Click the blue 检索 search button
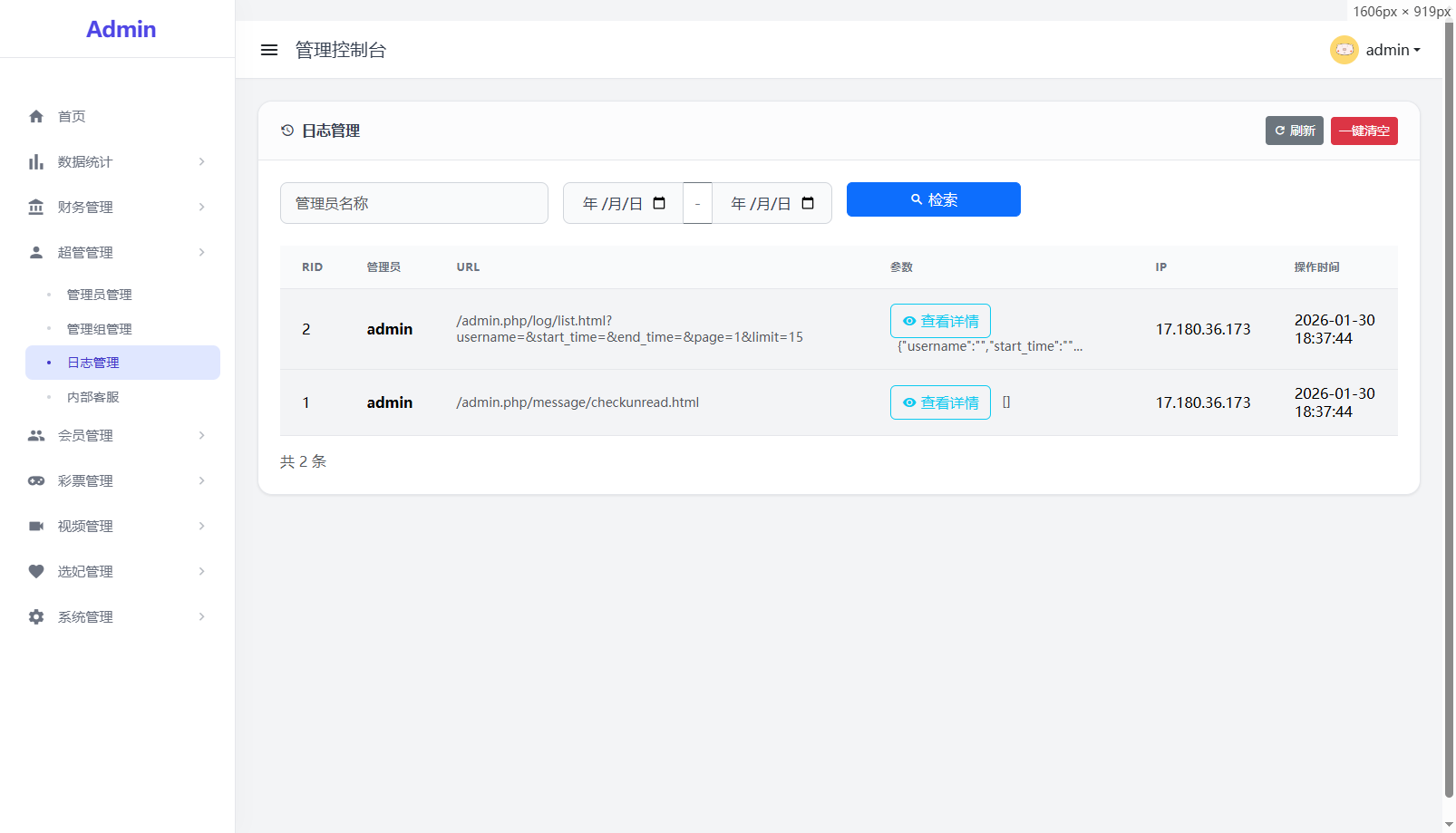 (933, 199)
